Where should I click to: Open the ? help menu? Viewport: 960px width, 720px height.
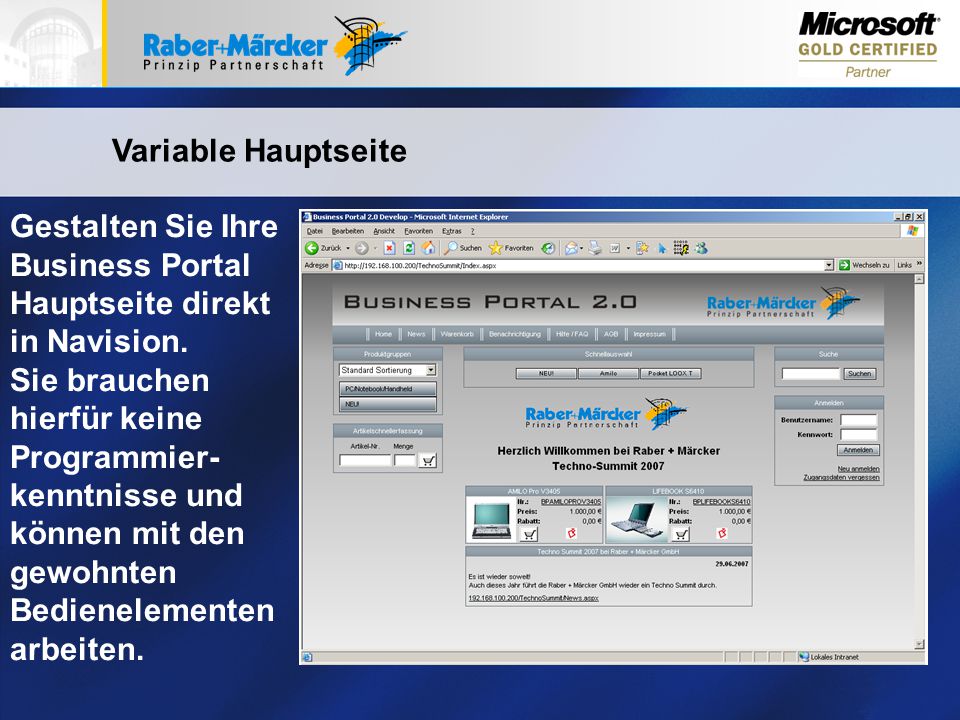pyautogui.click(x=473, y=231)
